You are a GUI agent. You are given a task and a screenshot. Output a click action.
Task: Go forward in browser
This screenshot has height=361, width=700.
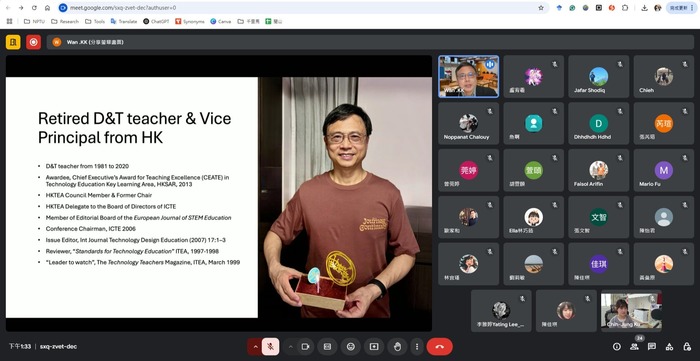click(21, 8)
